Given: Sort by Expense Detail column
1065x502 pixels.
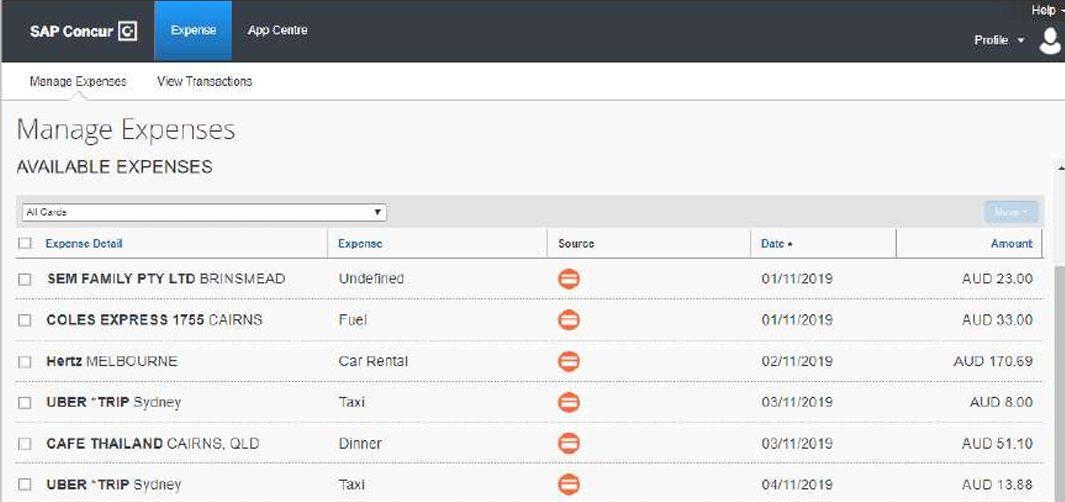Looking at the screenshot, I should coord(84,243).
